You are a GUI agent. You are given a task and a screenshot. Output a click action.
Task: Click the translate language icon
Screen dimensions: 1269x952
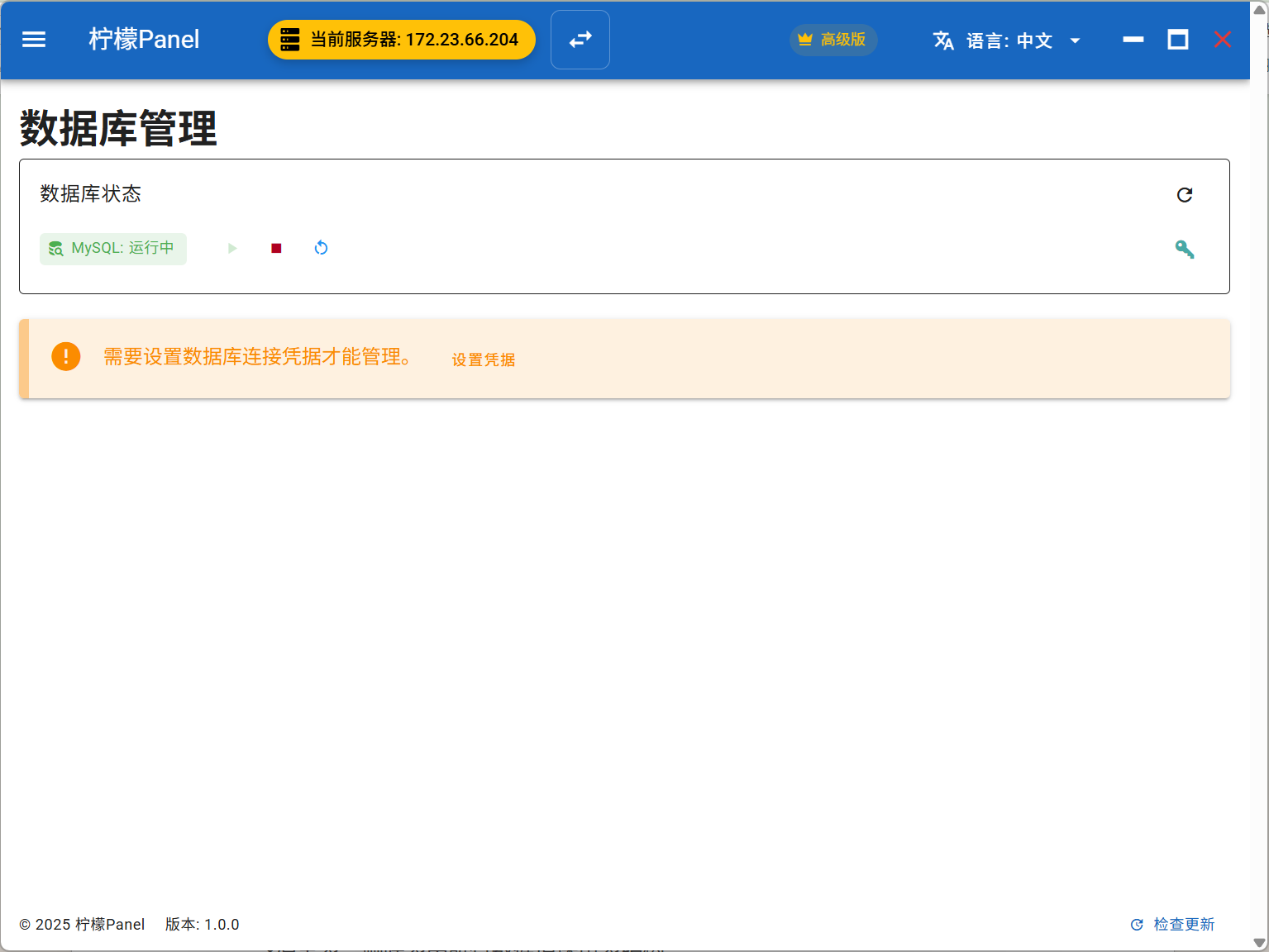943,40
